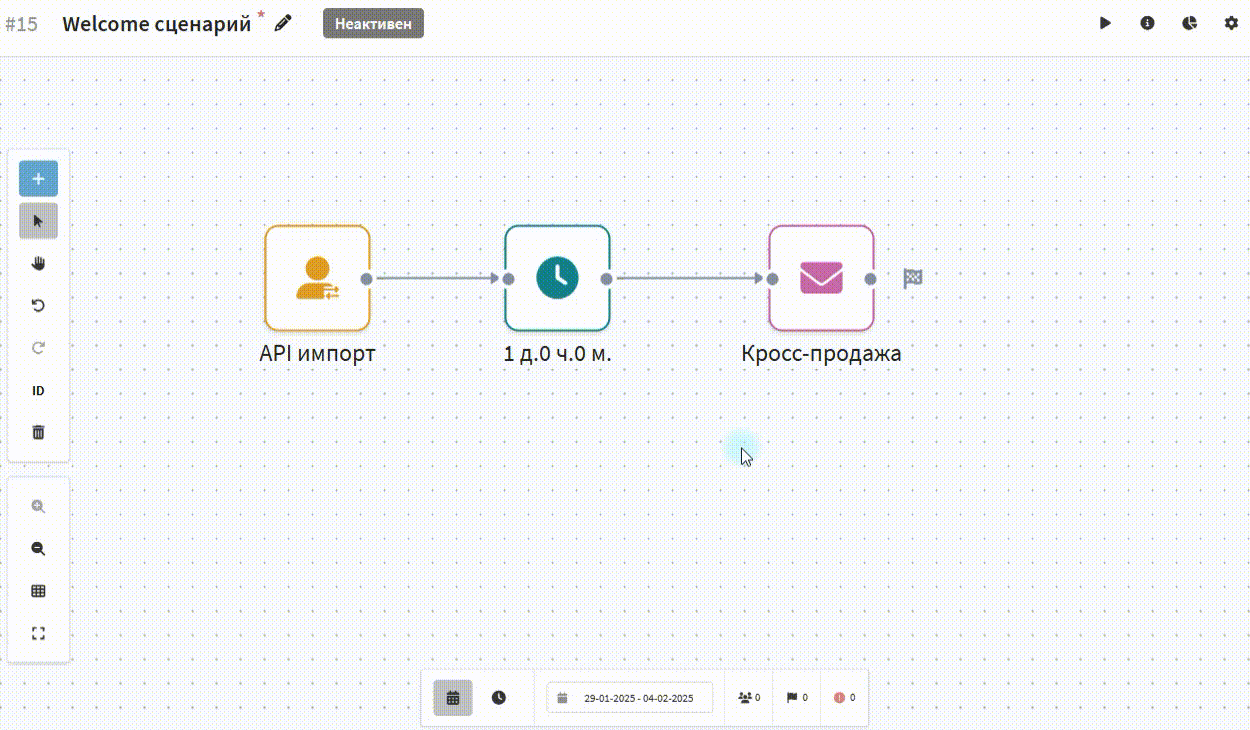Select the Кросс-продажа email node
Screen dimensions: 1250x730
pyautogui.click(x=821, y=278)
